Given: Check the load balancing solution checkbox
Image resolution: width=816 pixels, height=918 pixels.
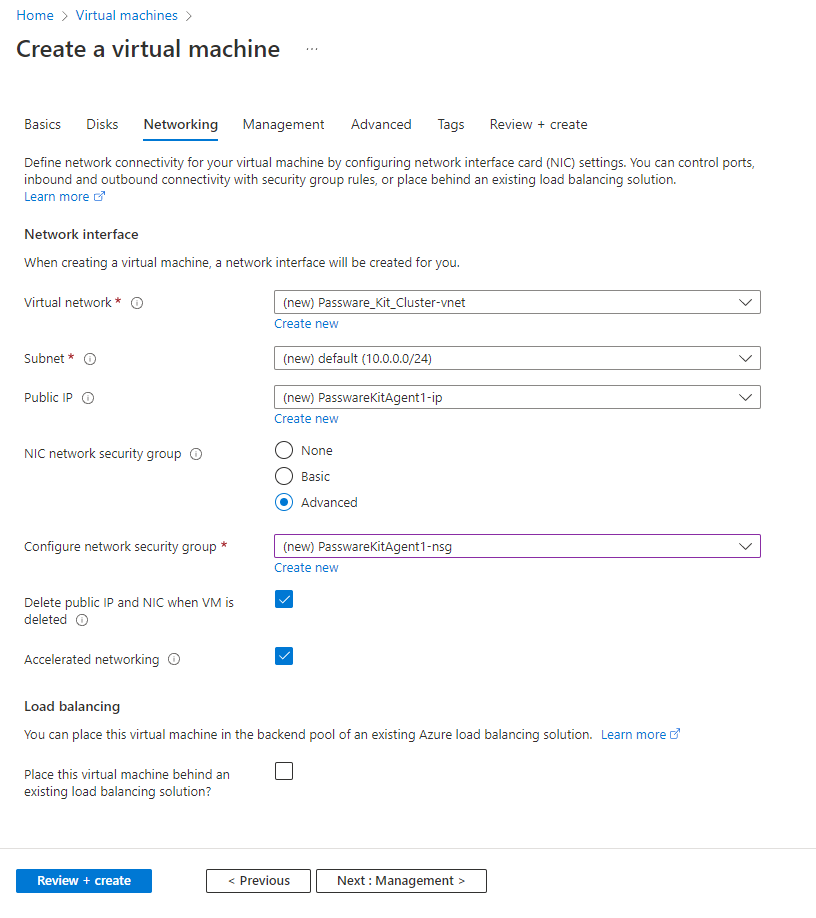Looking at the screenshot, I should [284, 772].
